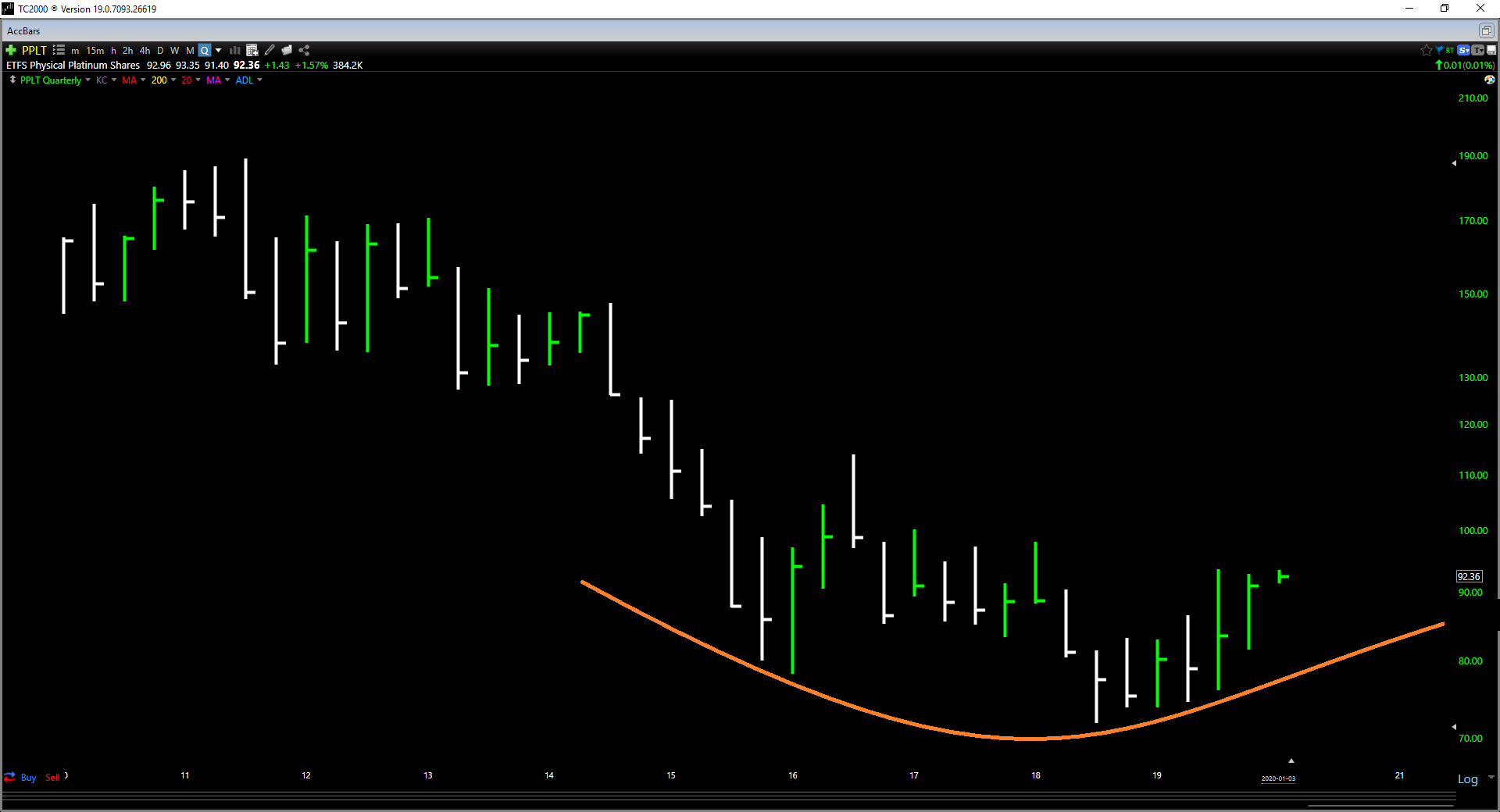This screenshot has height=812, width=1500.
Task: Select the Q quarterly timeframe
Action: [x=205, y=51]
